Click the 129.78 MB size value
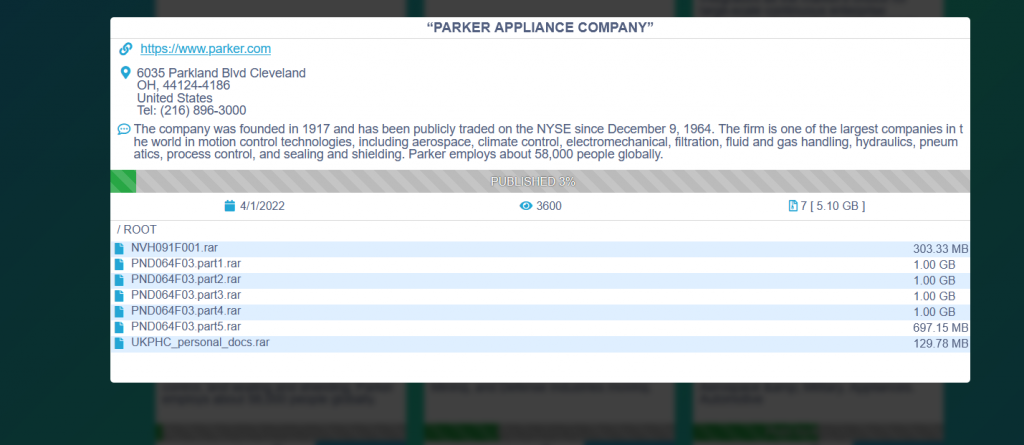 940,343
